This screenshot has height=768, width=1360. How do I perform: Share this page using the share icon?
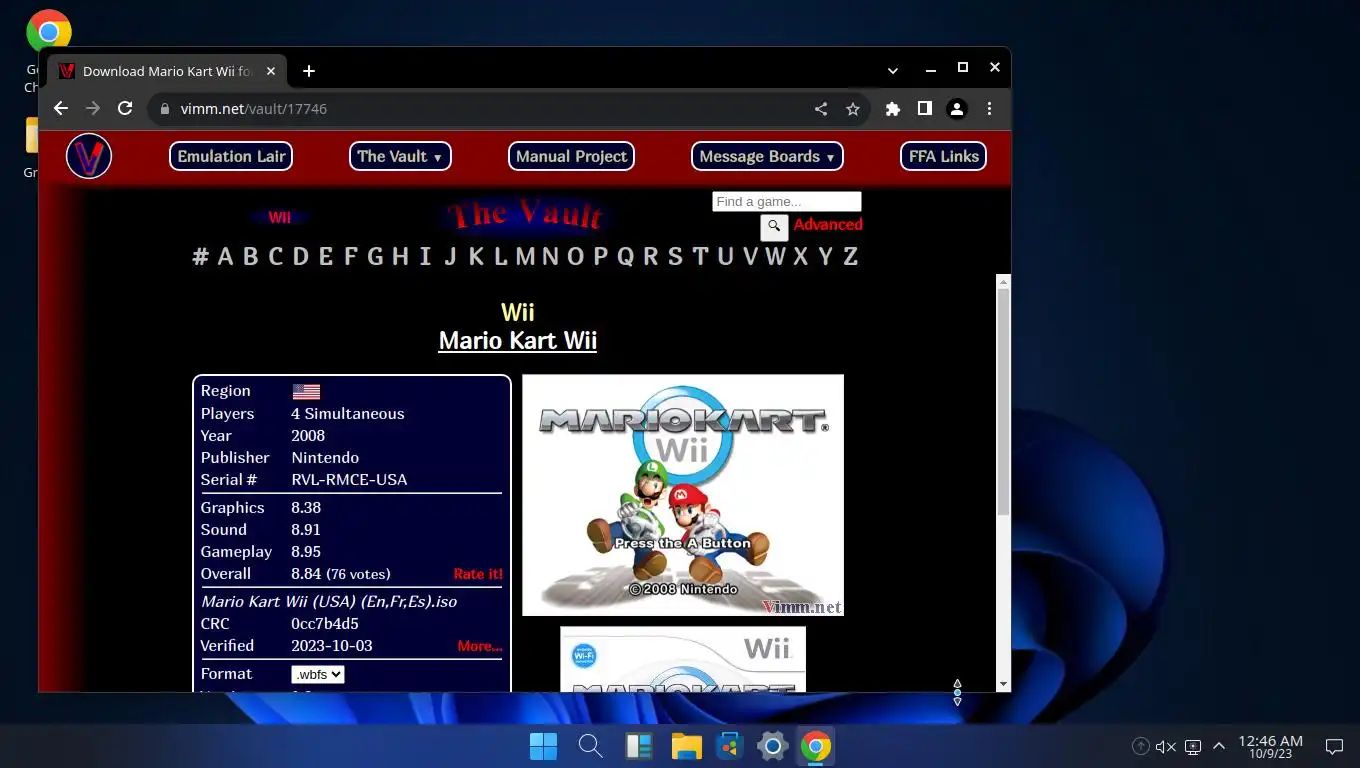(821, 109)
